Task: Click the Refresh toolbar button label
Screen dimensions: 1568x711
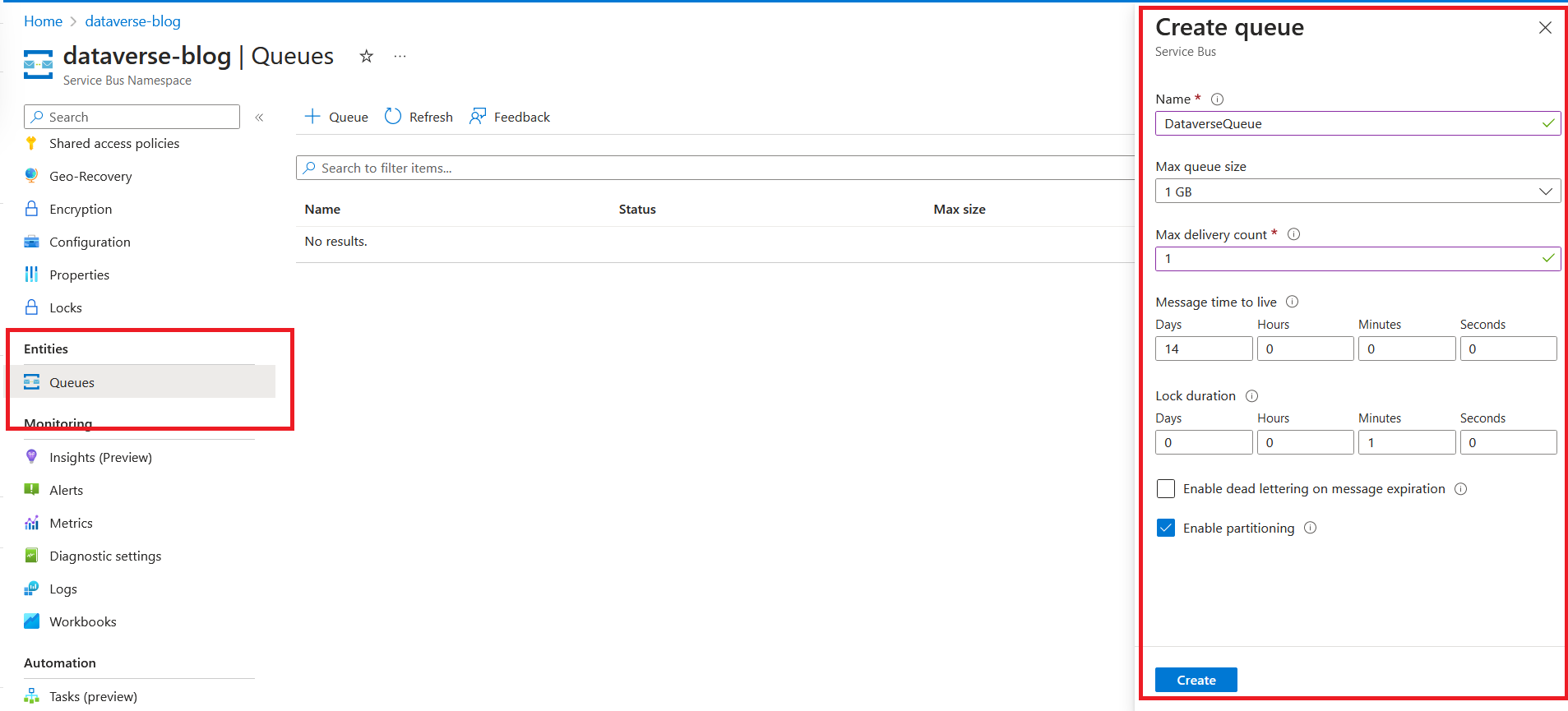Action: click(431, 117)
